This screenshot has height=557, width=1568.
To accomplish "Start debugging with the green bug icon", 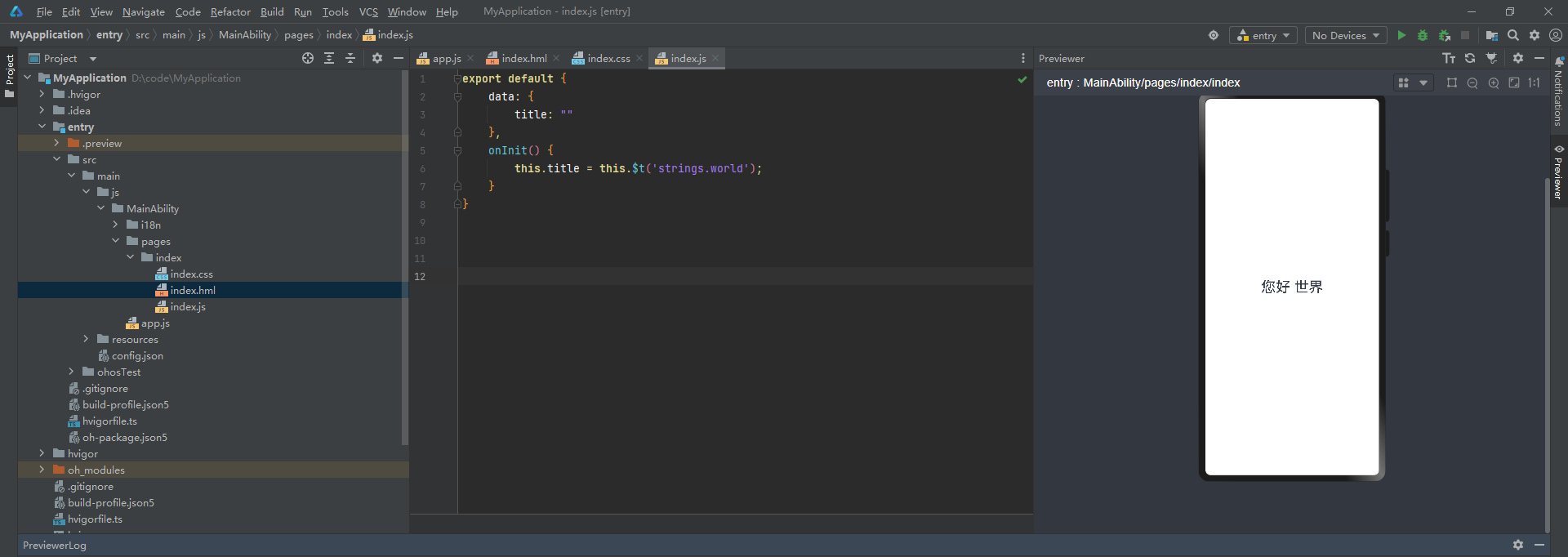I will click(x=1423, y=35).
